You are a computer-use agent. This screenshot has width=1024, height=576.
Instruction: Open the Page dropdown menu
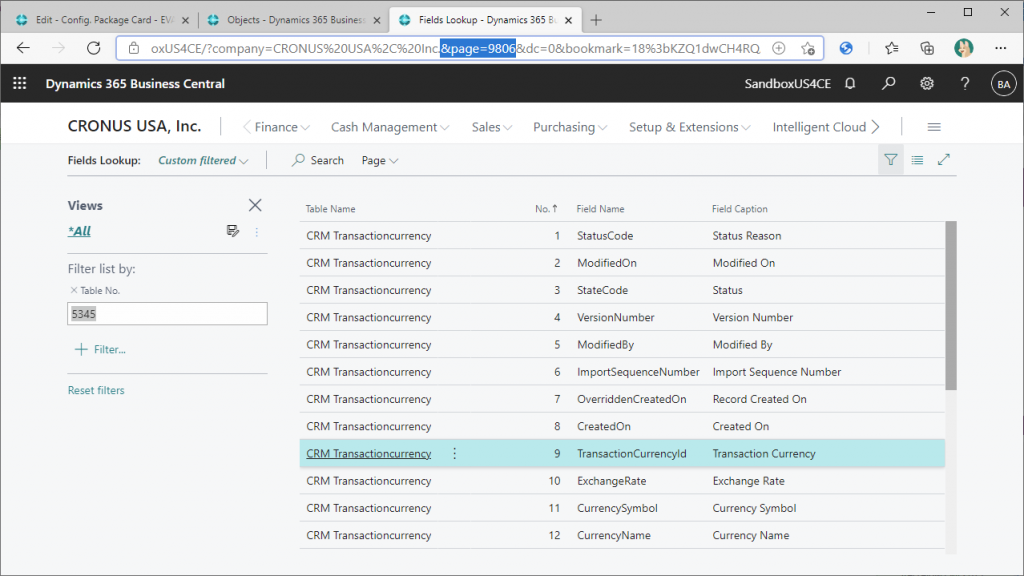click(379, 160)
